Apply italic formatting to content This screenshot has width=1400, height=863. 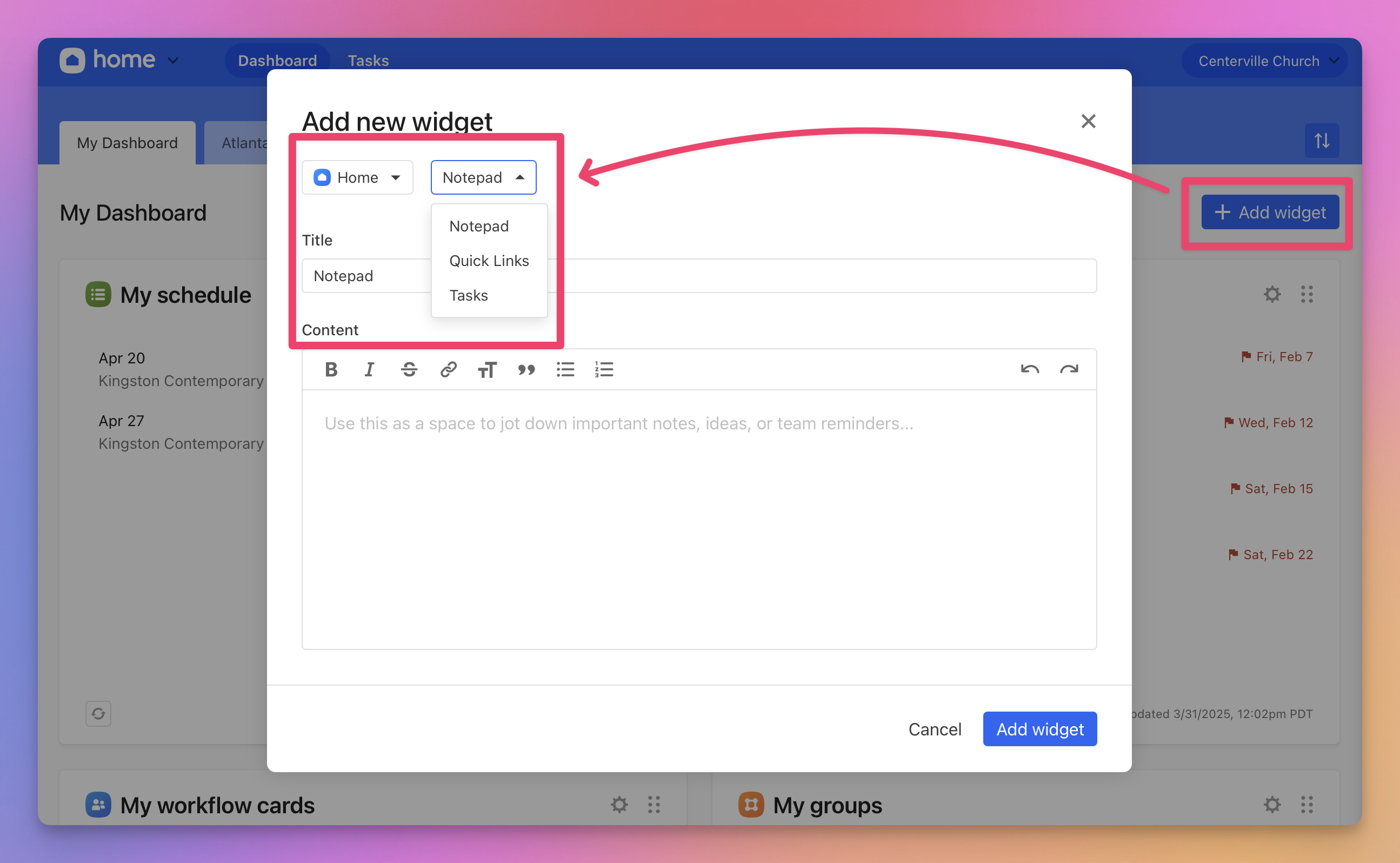(370, 370)
